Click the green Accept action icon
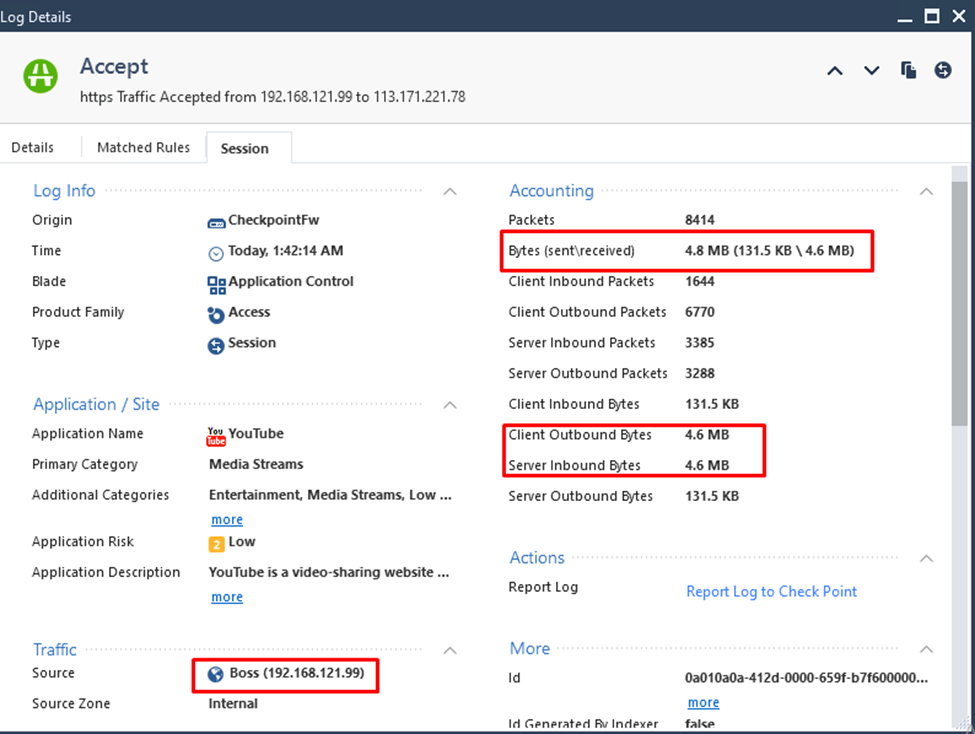Screen dimensions: 975x734 point(42,77)
